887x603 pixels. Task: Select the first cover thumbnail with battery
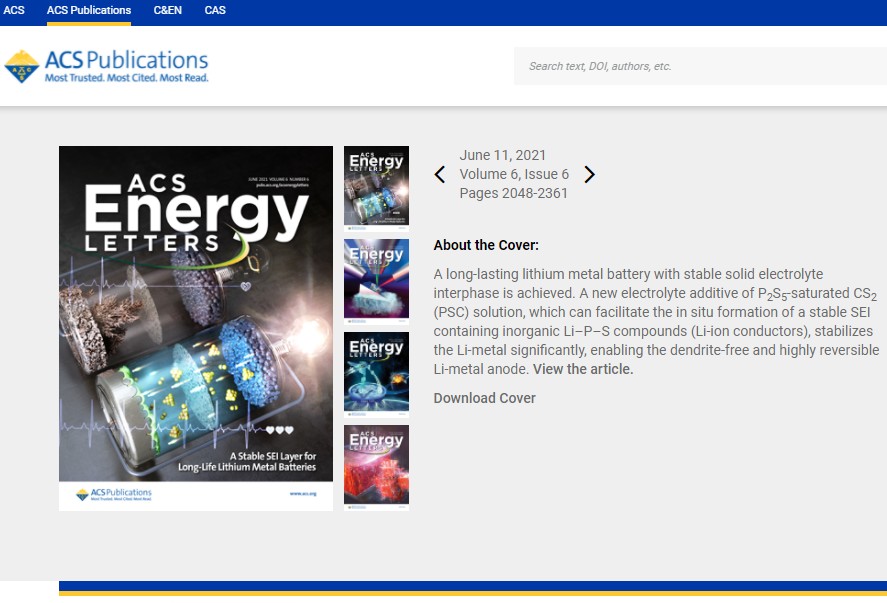[x=376, y=188]
